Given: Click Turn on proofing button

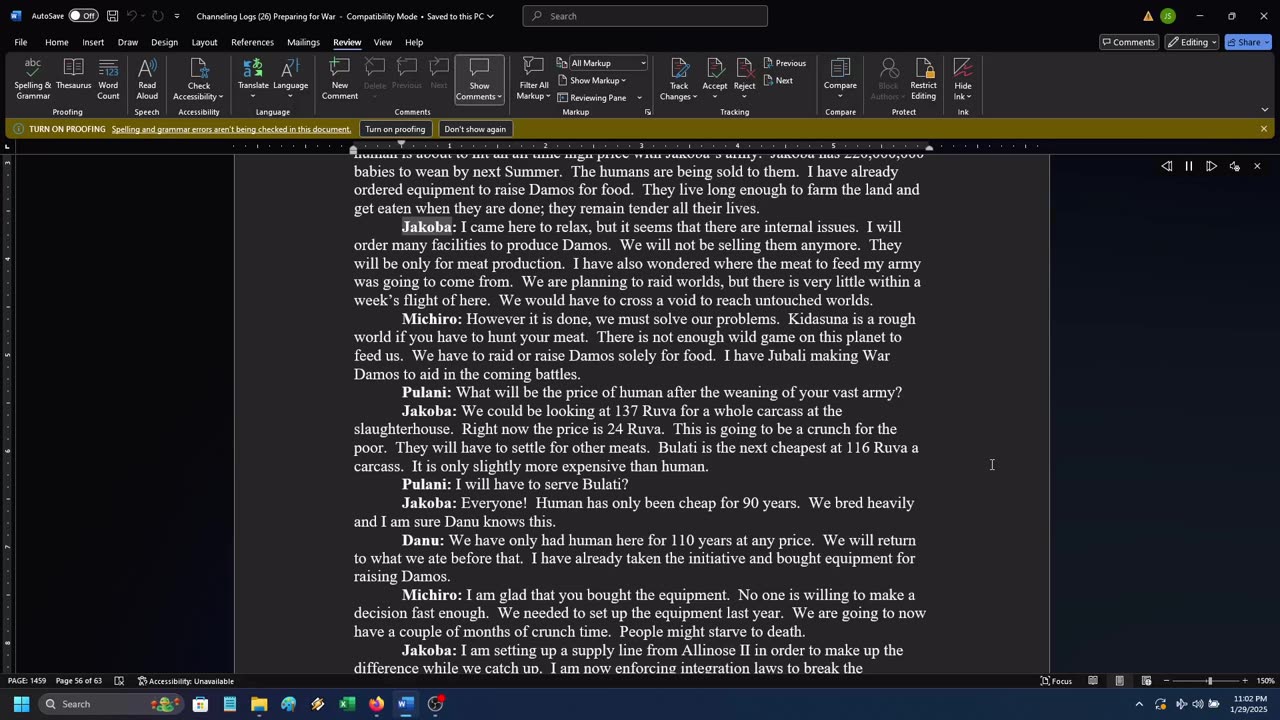Looking at the screenshot, I should click(395, 129).
